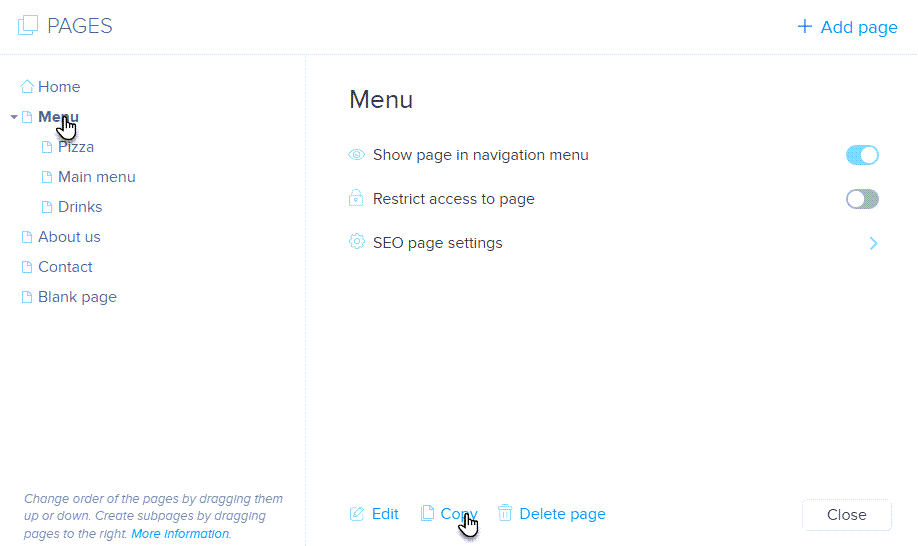Select the Contact page

65,267
